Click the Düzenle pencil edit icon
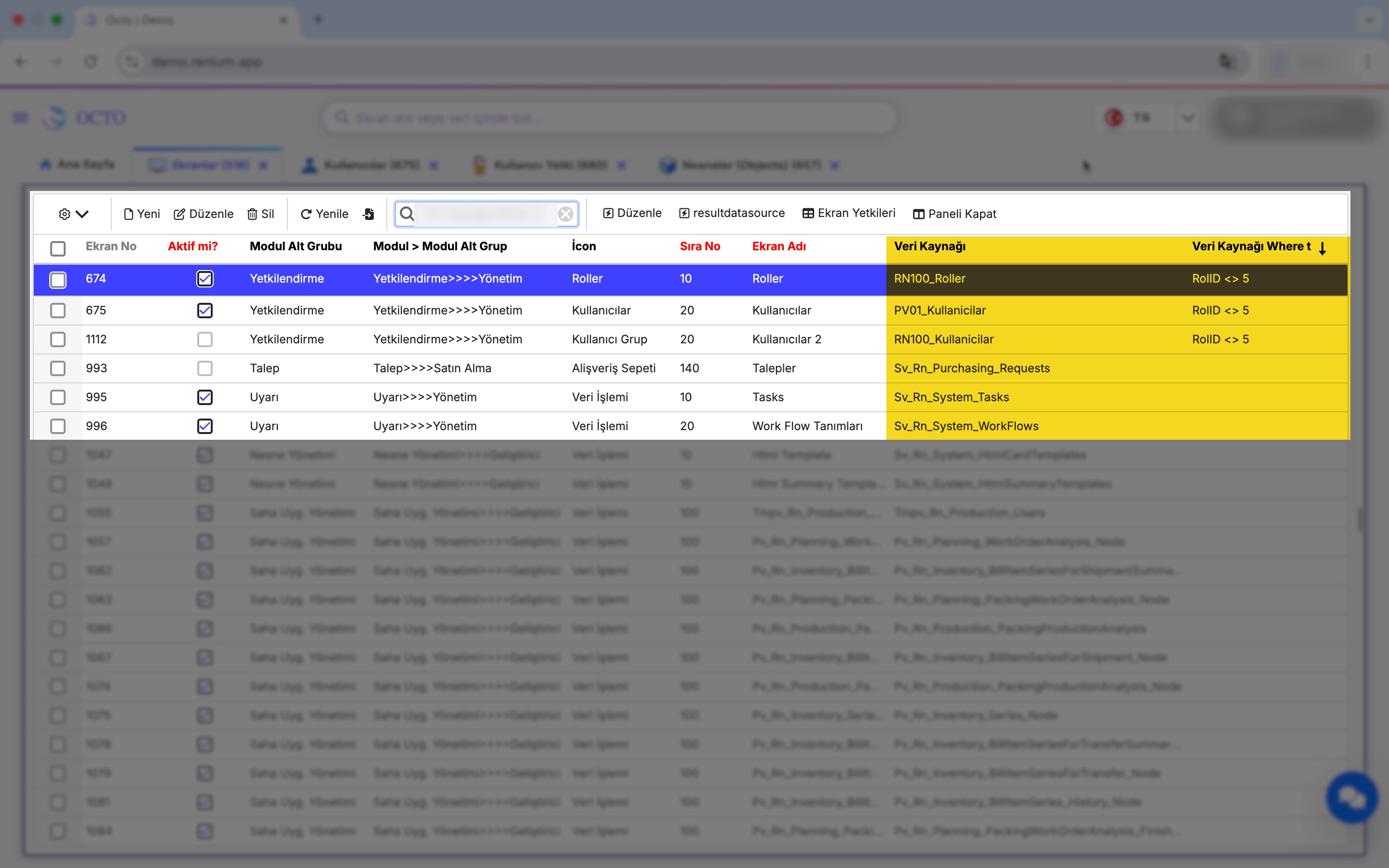 [179, 214]
